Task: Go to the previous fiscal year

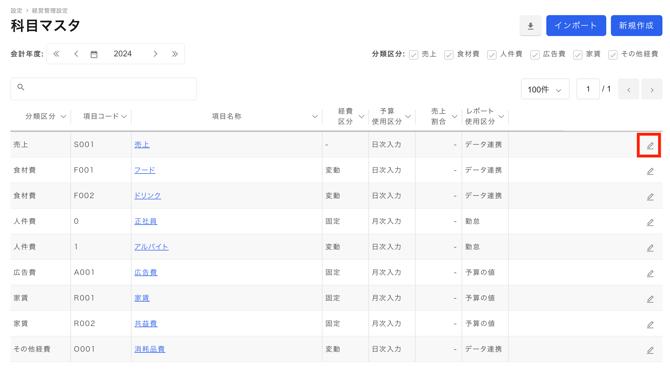Action: coord(76,54)
